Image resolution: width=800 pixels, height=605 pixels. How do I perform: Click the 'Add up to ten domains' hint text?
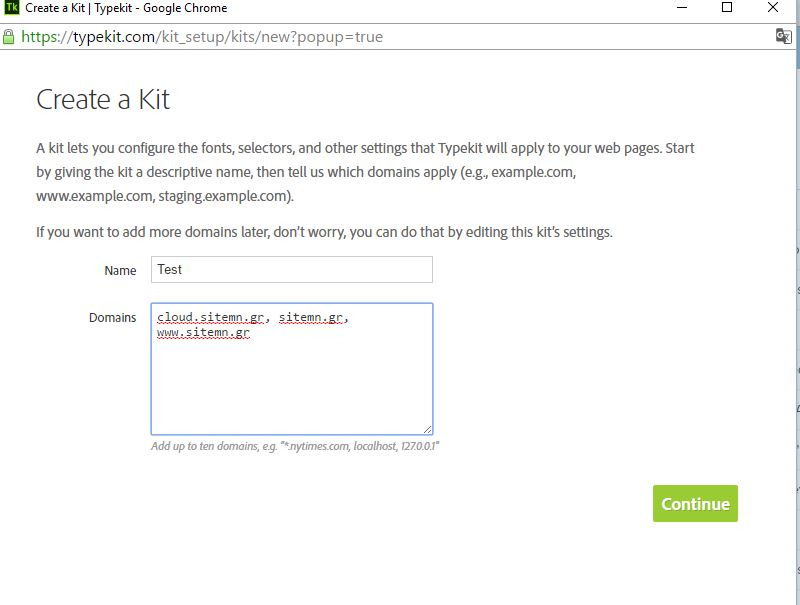click(295, 446)
